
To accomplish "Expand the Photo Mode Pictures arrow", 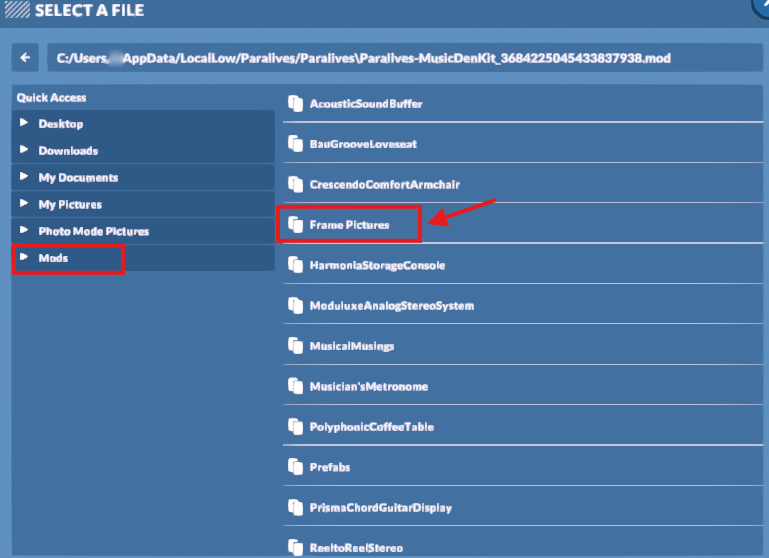I will [x=24, y=230].
